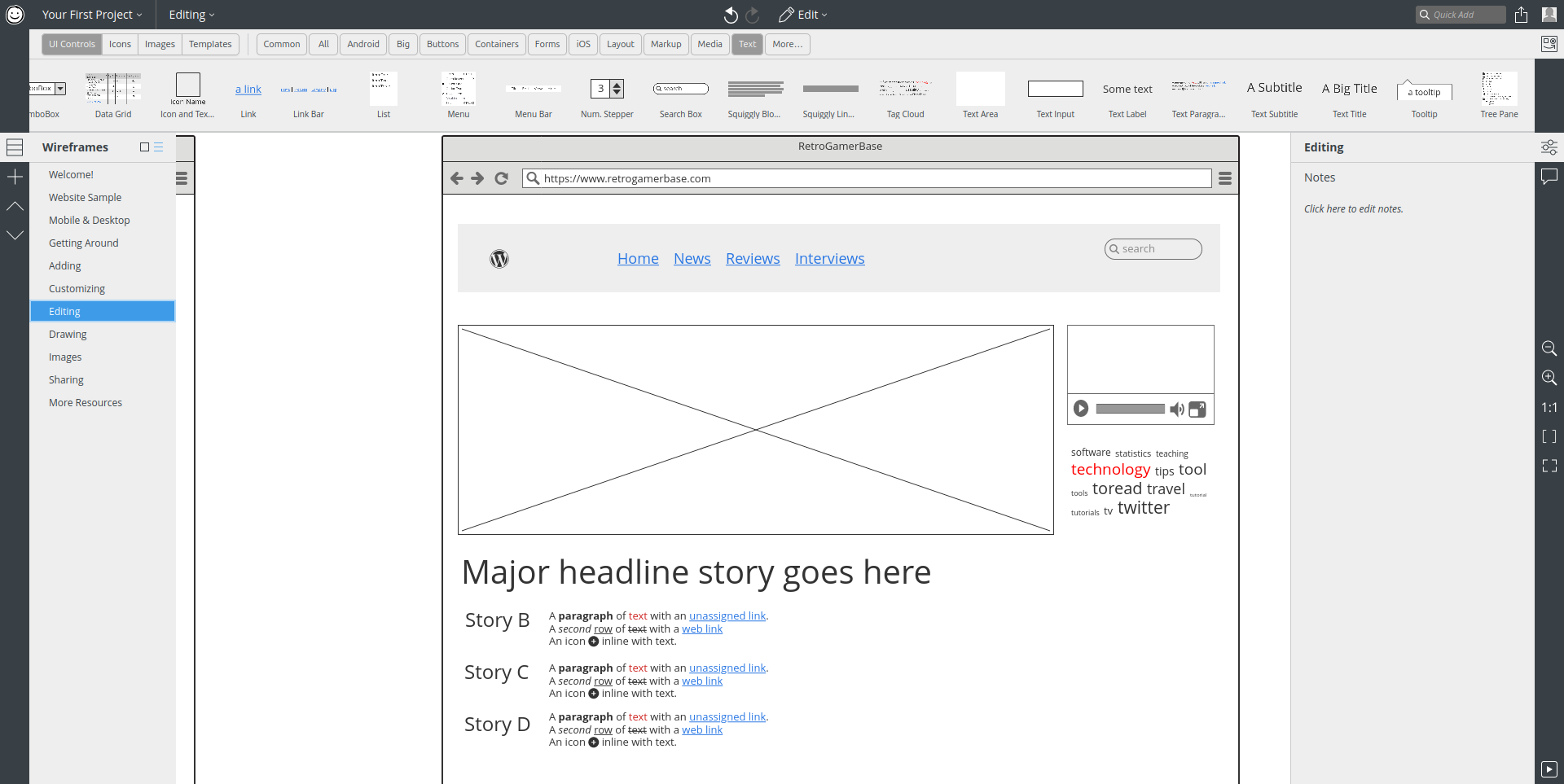The image size is (1564, 784).
Task: Open the Edit menu dropdown
Action: coord(802,15)
